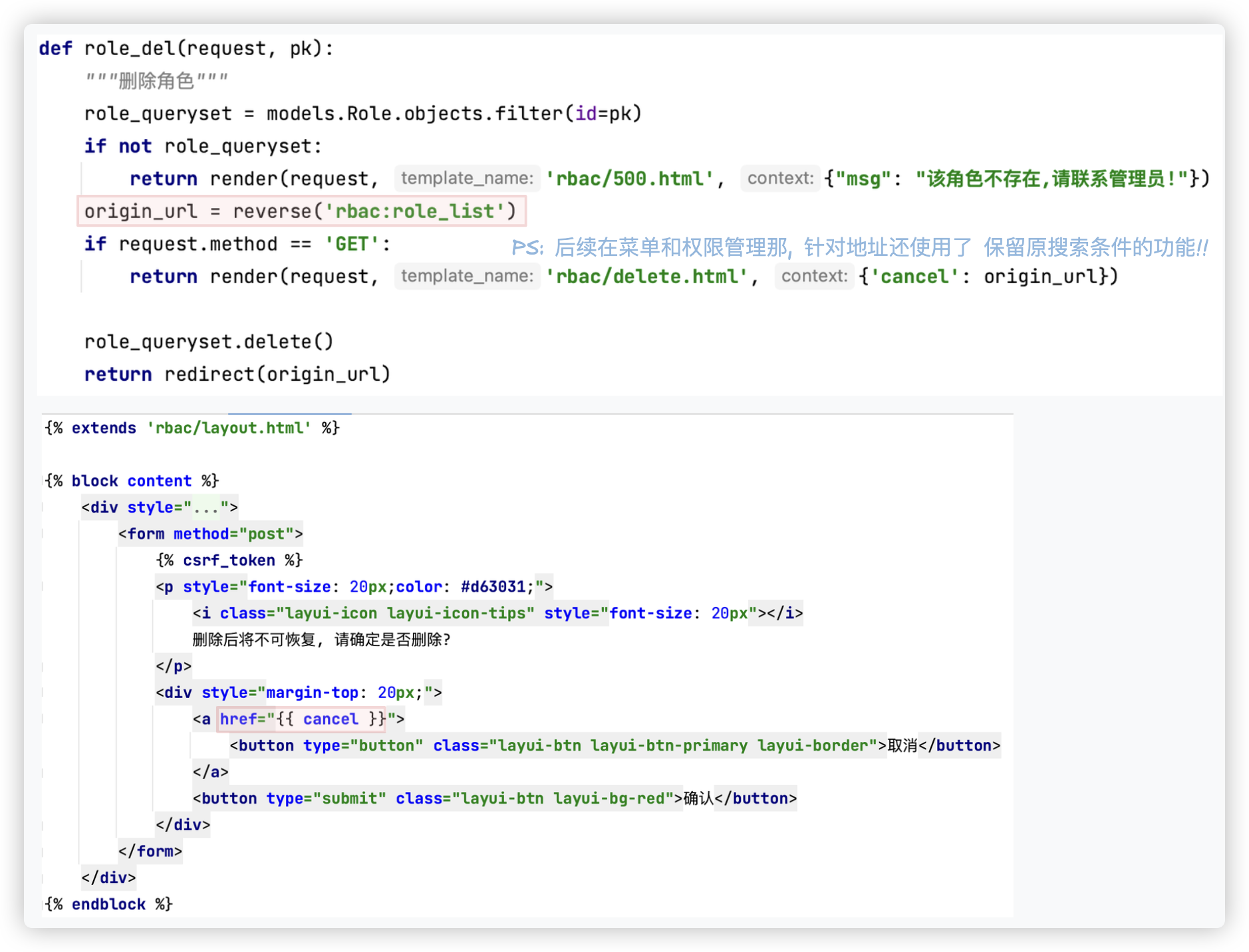Click the endblock template tag
The image size is (1249, 952).
(108, 904)
